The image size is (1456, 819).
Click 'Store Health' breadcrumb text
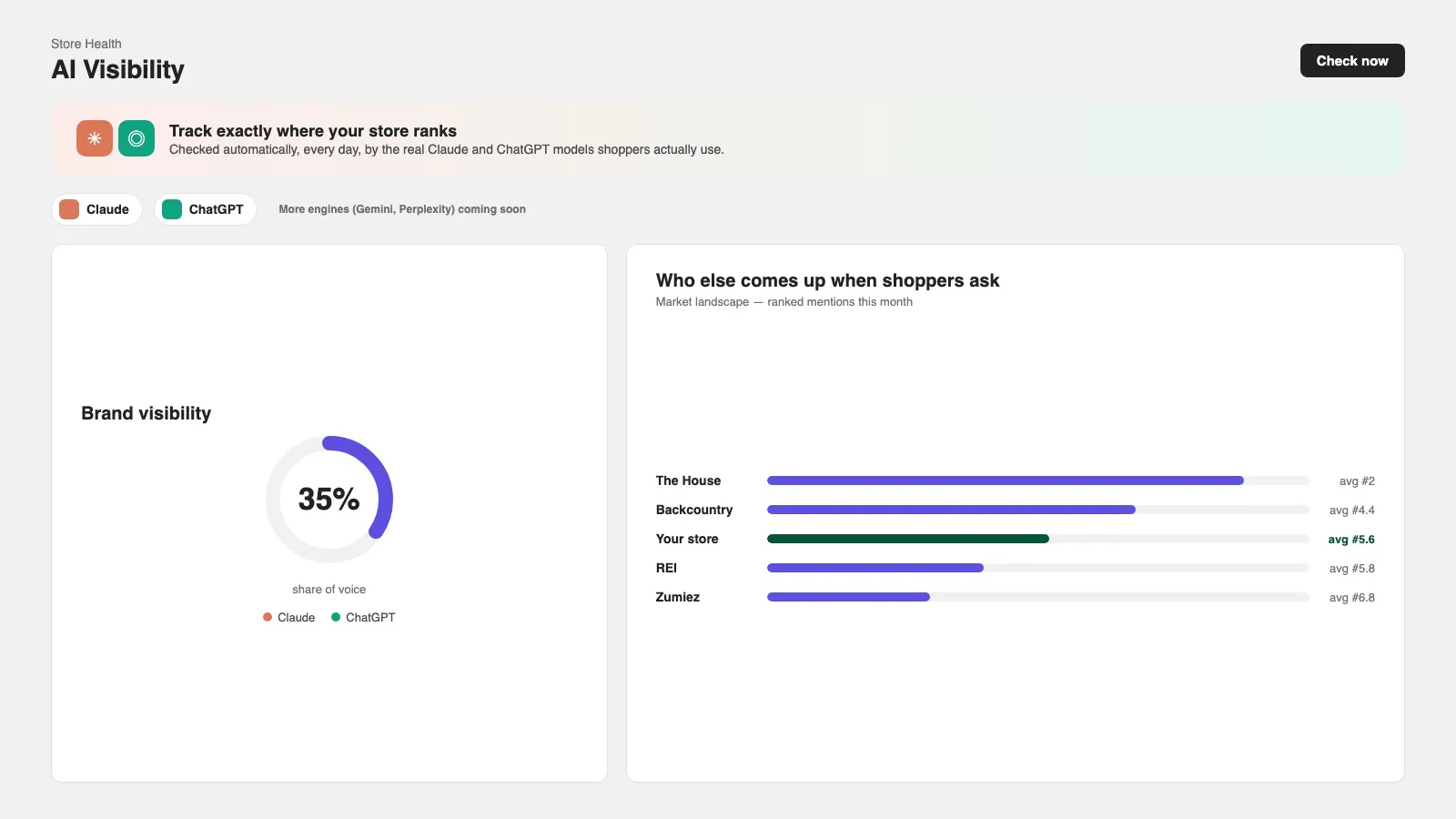pyautogui.click(x=86, y=44)
